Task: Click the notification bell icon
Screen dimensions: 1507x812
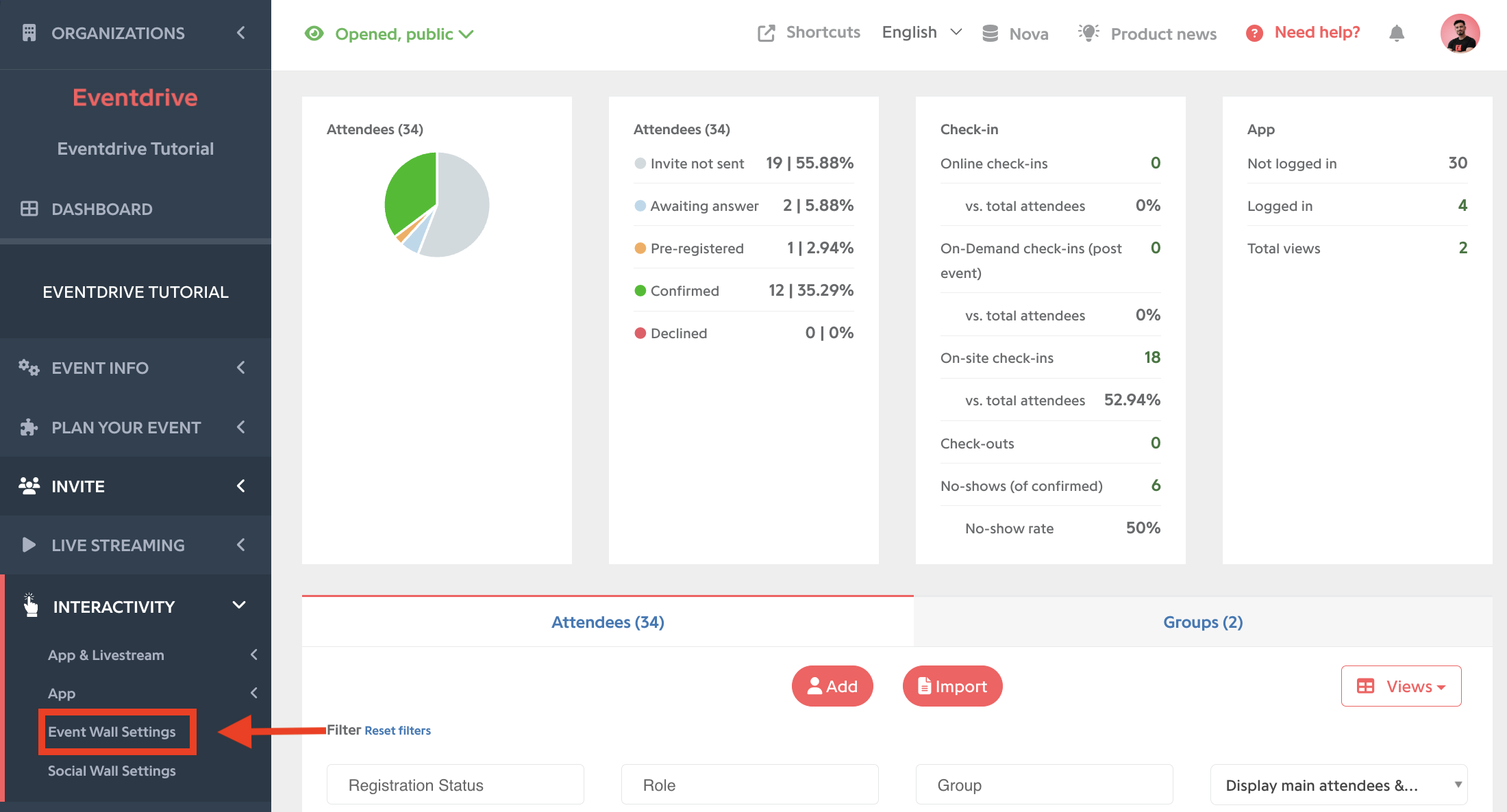Action: click(1397, 33)
